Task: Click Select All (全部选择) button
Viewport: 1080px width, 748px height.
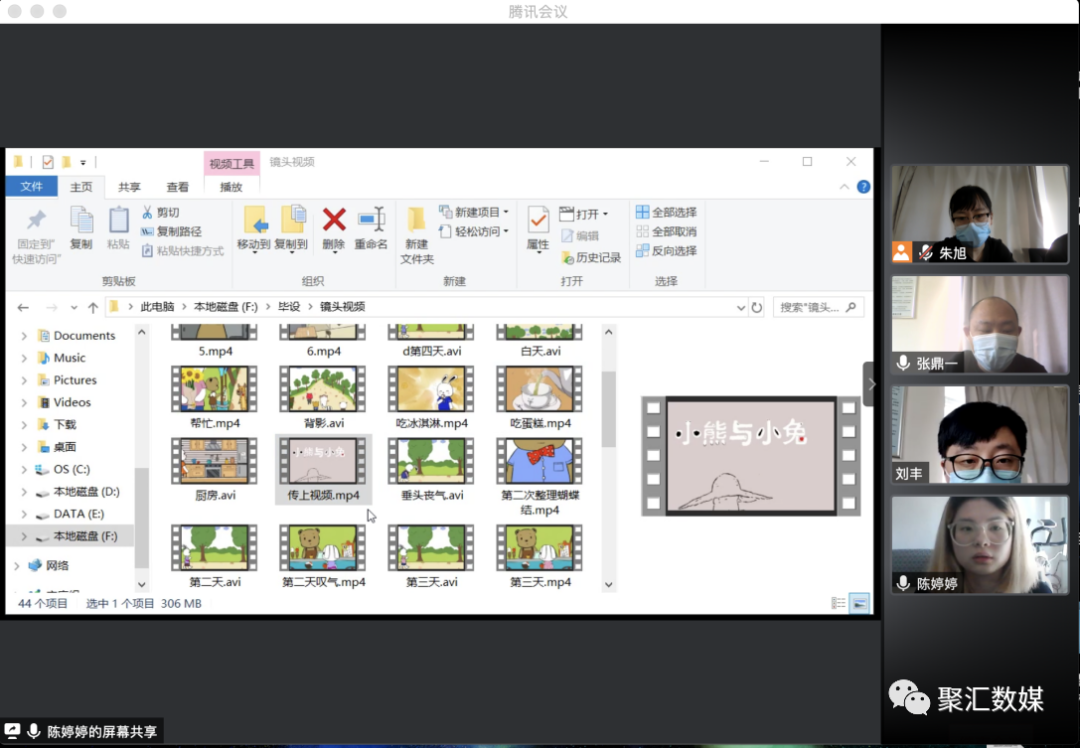Action: click(x=666, y=212)
